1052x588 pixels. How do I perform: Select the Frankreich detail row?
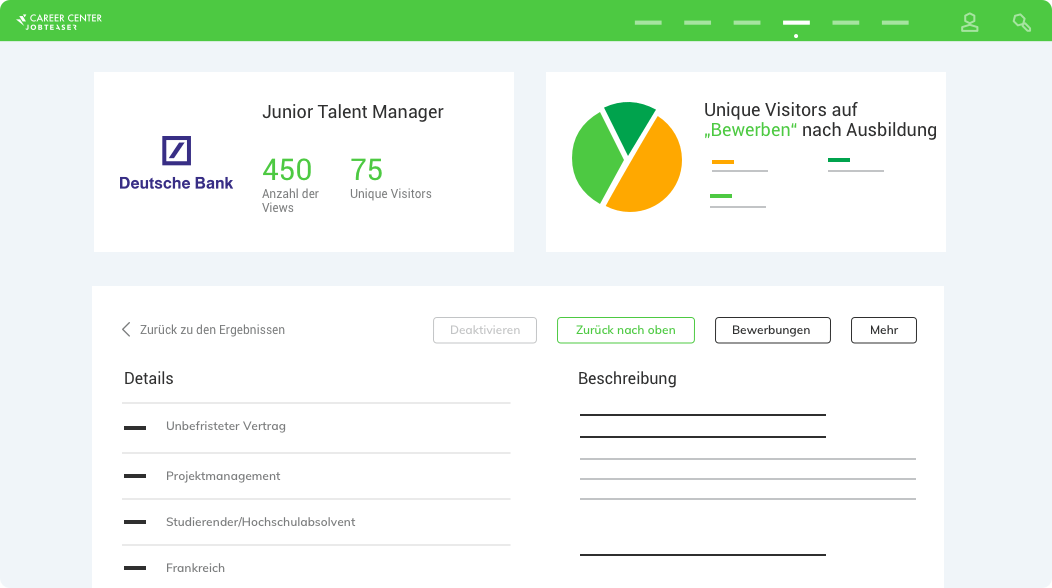(x=316, y=568)
